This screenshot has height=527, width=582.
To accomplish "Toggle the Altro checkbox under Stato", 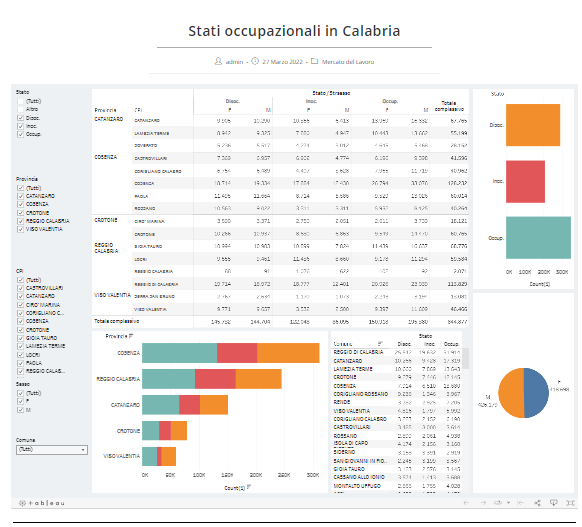I will 20,109.
